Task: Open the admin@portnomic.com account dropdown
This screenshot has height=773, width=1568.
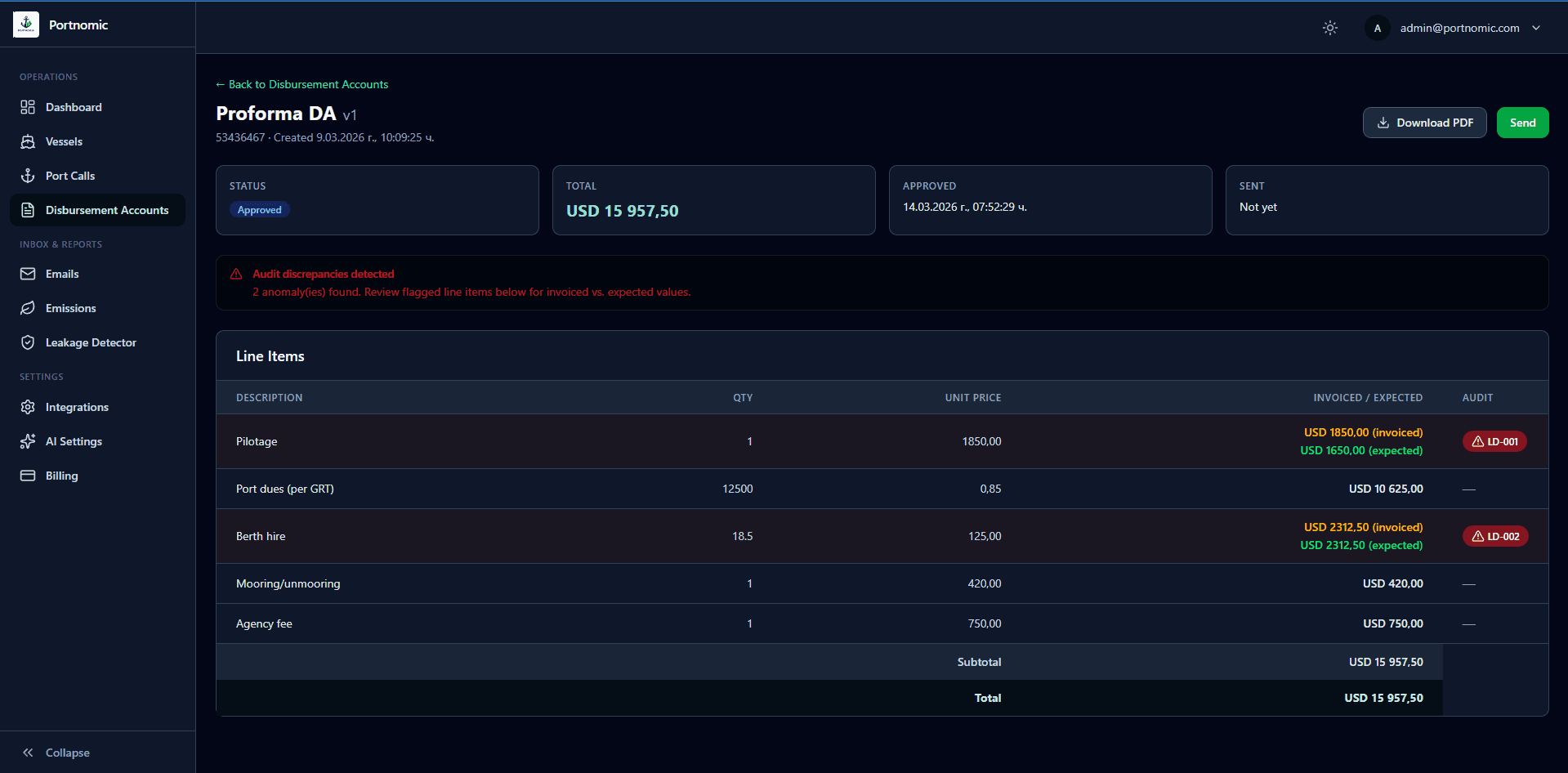Action: click(x=1459, y=28)
